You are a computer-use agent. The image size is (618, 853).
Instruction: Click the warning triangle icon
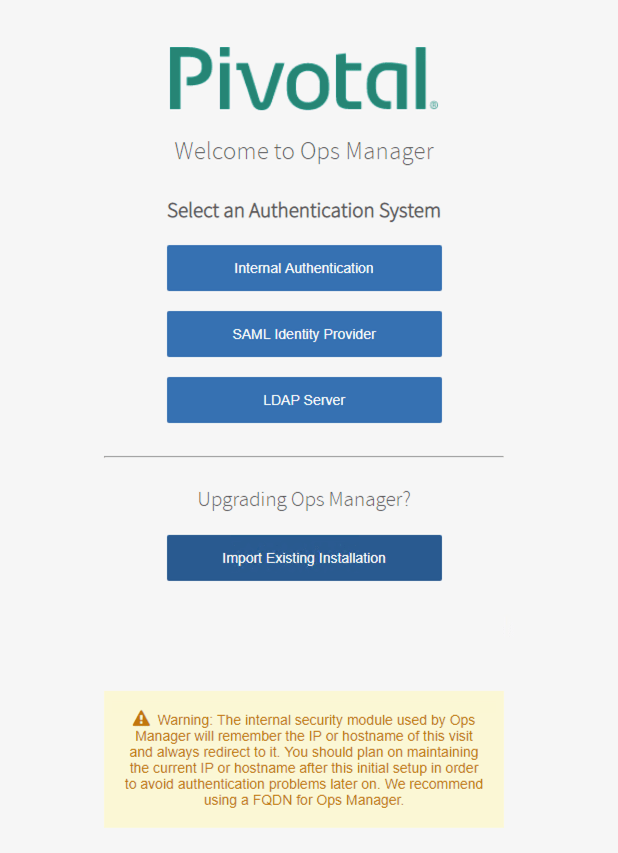(x=141, y=719)
